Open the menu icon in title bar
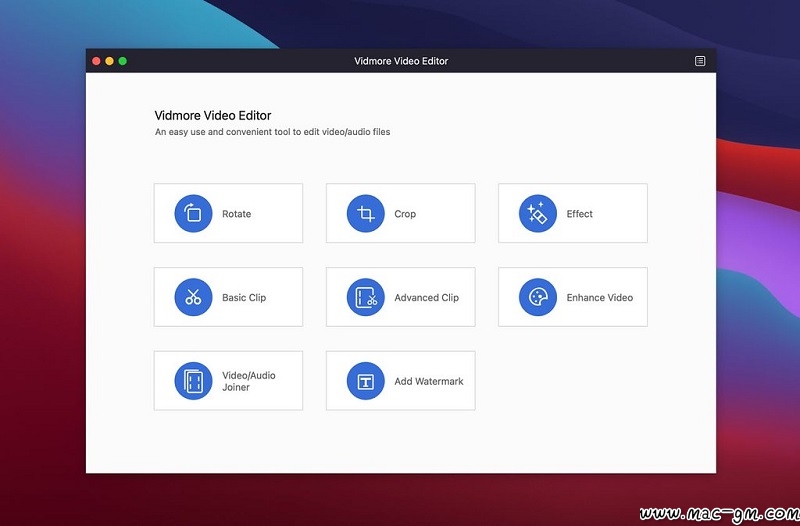Image resolution: width=800 pixels, height=526 pixels. [700, 61]
